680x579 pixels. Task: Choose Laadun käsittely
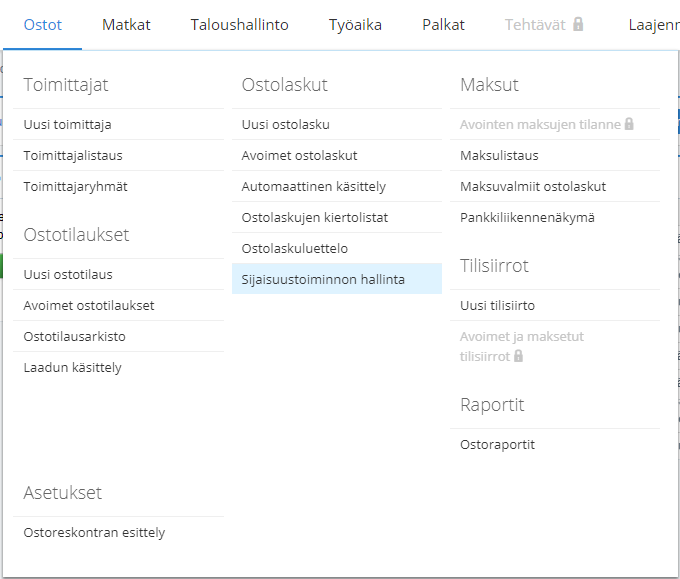coord(72,367)
